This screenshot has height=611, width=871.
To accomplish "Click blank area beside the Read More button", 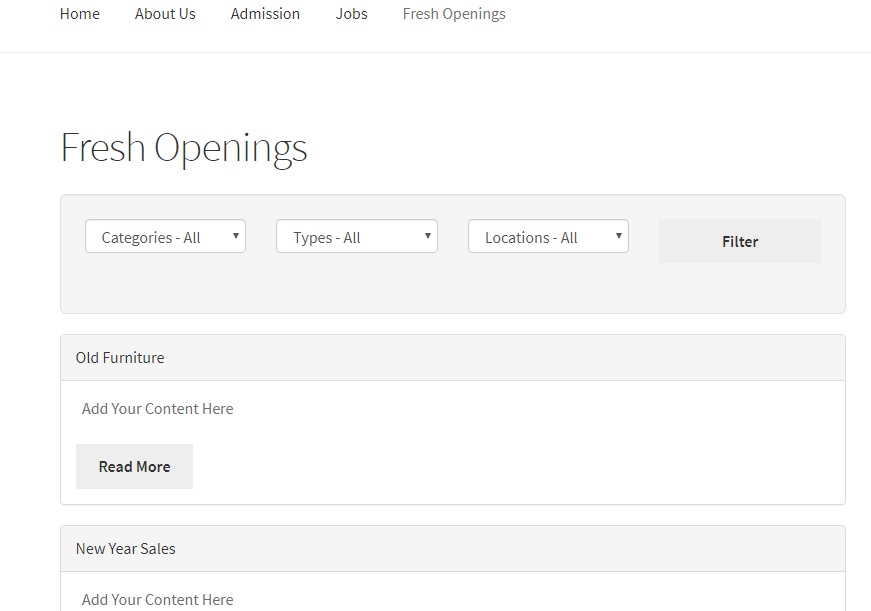I will click(x=500, y=467).
